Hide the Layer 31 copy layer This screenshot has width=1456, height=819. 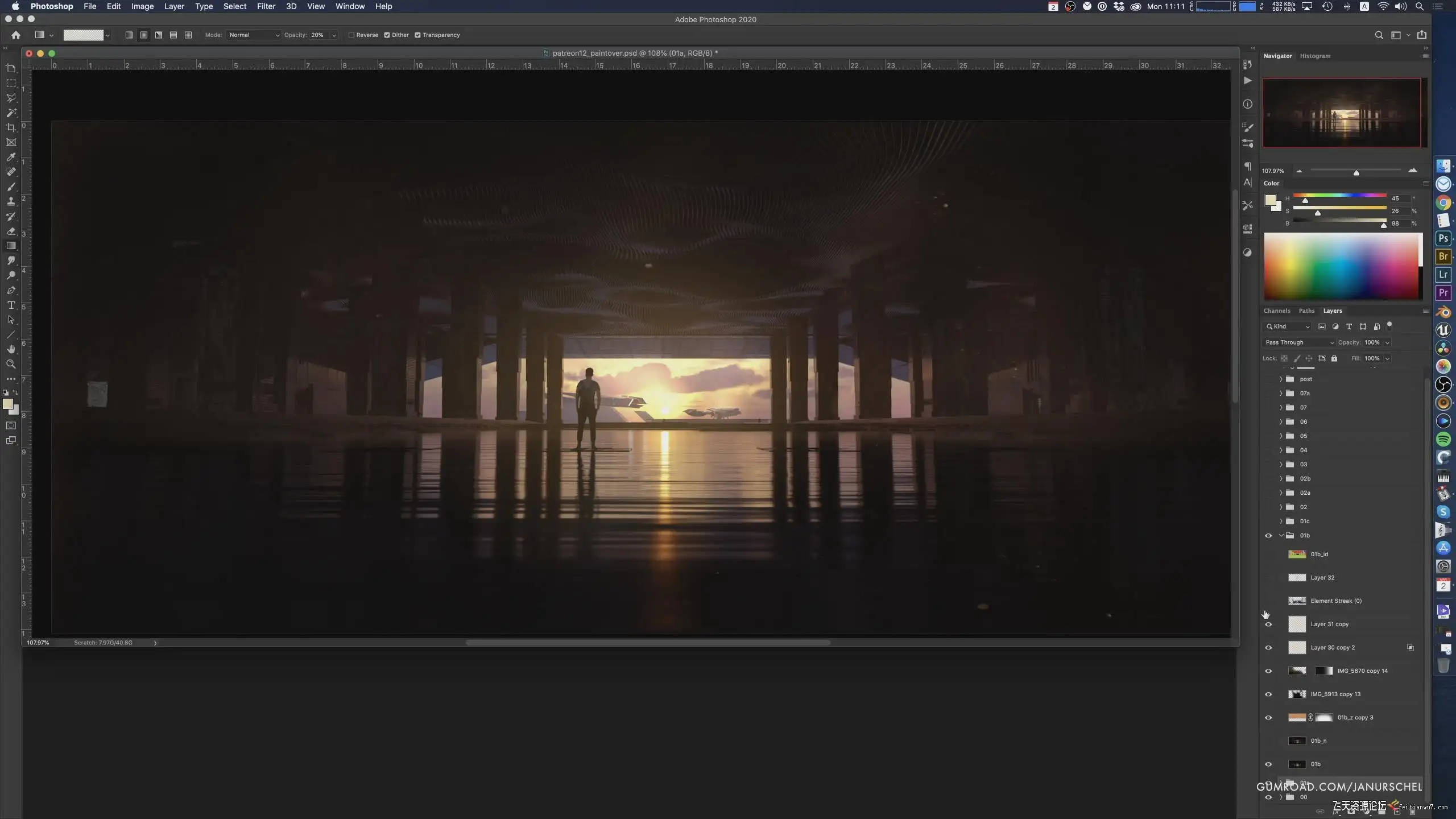(1268, 624)
